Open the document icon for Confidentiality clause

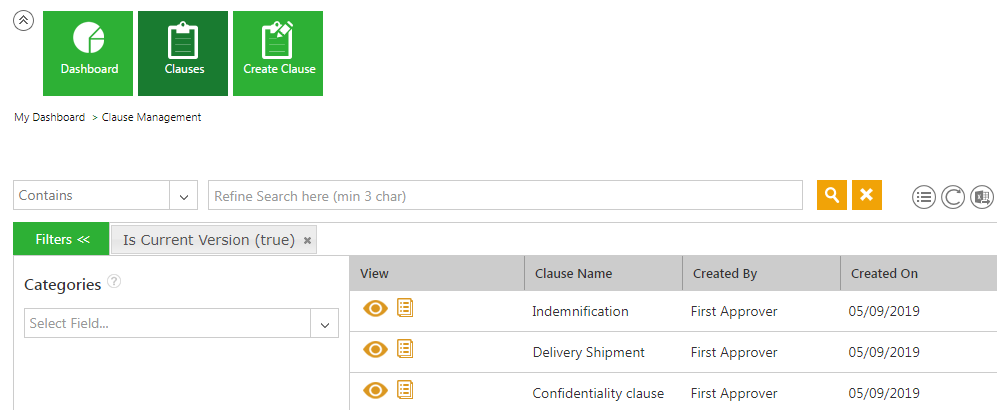click(x=405, y=390)
